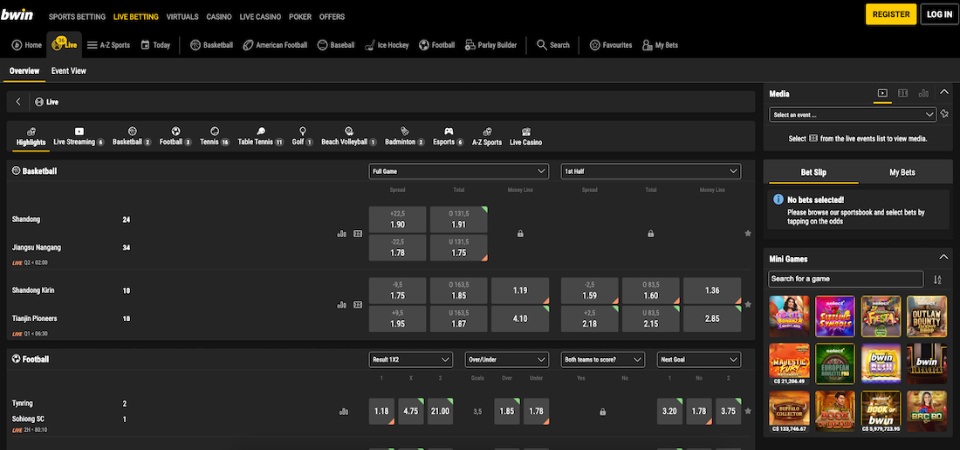Pin the Media panel
960x450 pixels.
coord(945,114)
